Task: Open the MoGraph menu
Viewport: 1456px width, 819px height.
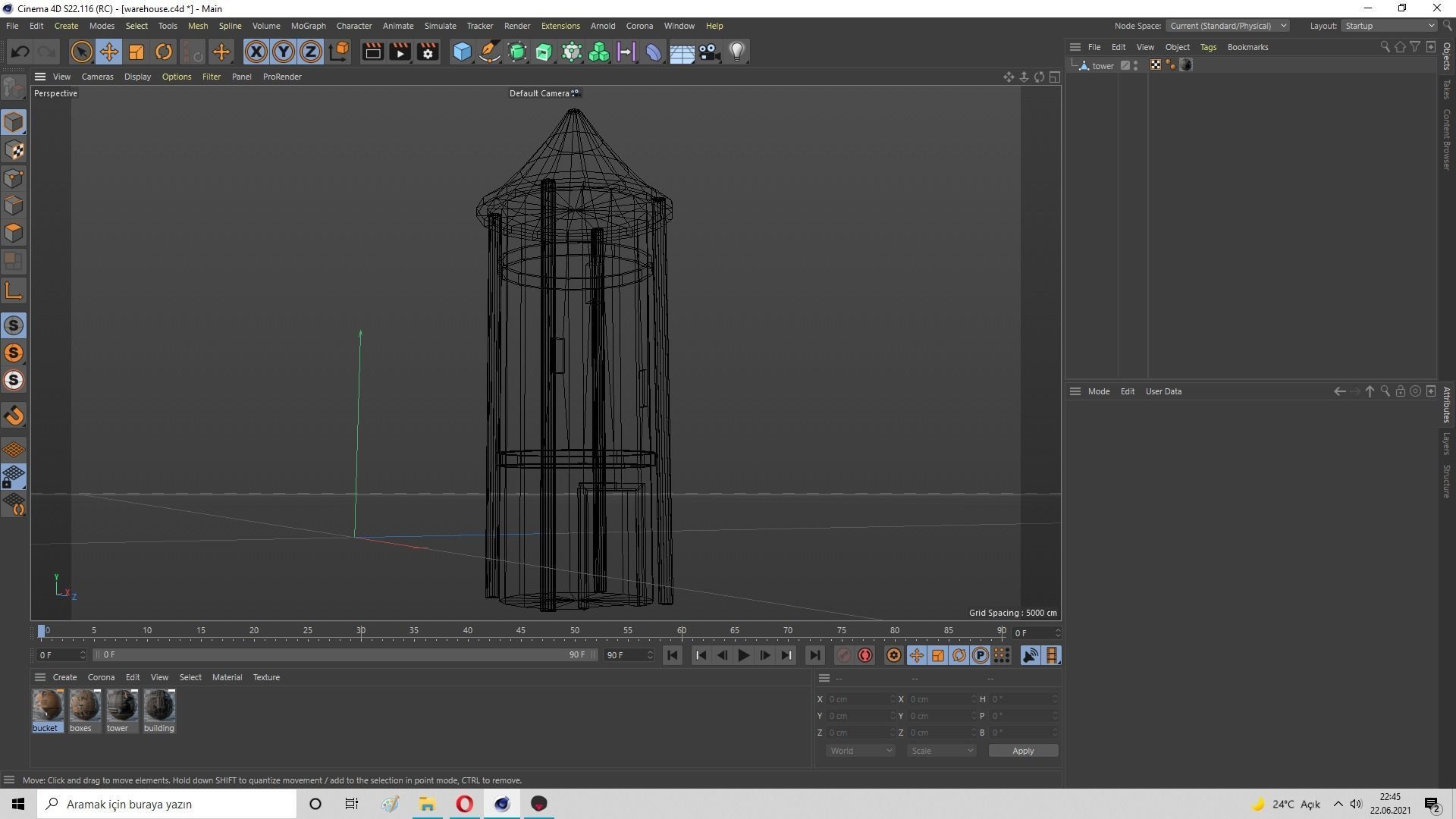Action: tap(308, 26)
